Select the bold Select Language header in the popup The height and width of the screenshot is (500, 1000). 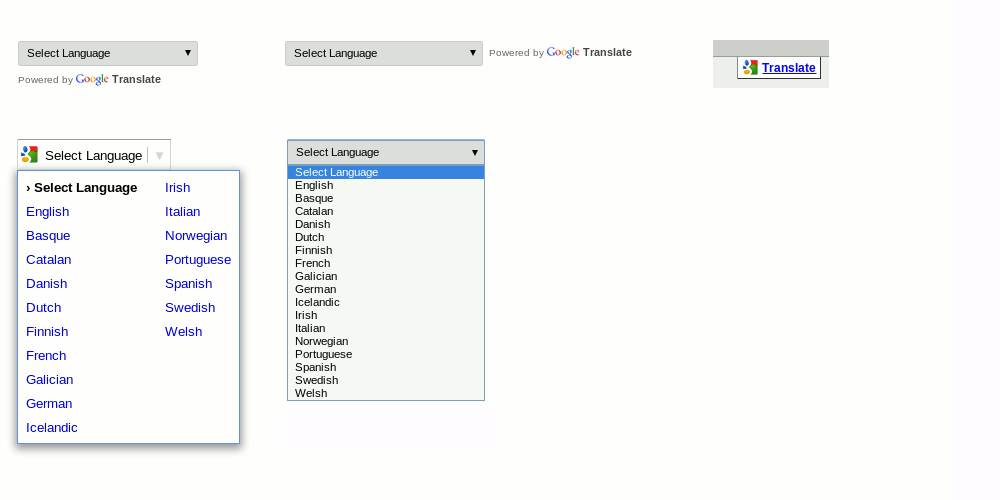85,188
